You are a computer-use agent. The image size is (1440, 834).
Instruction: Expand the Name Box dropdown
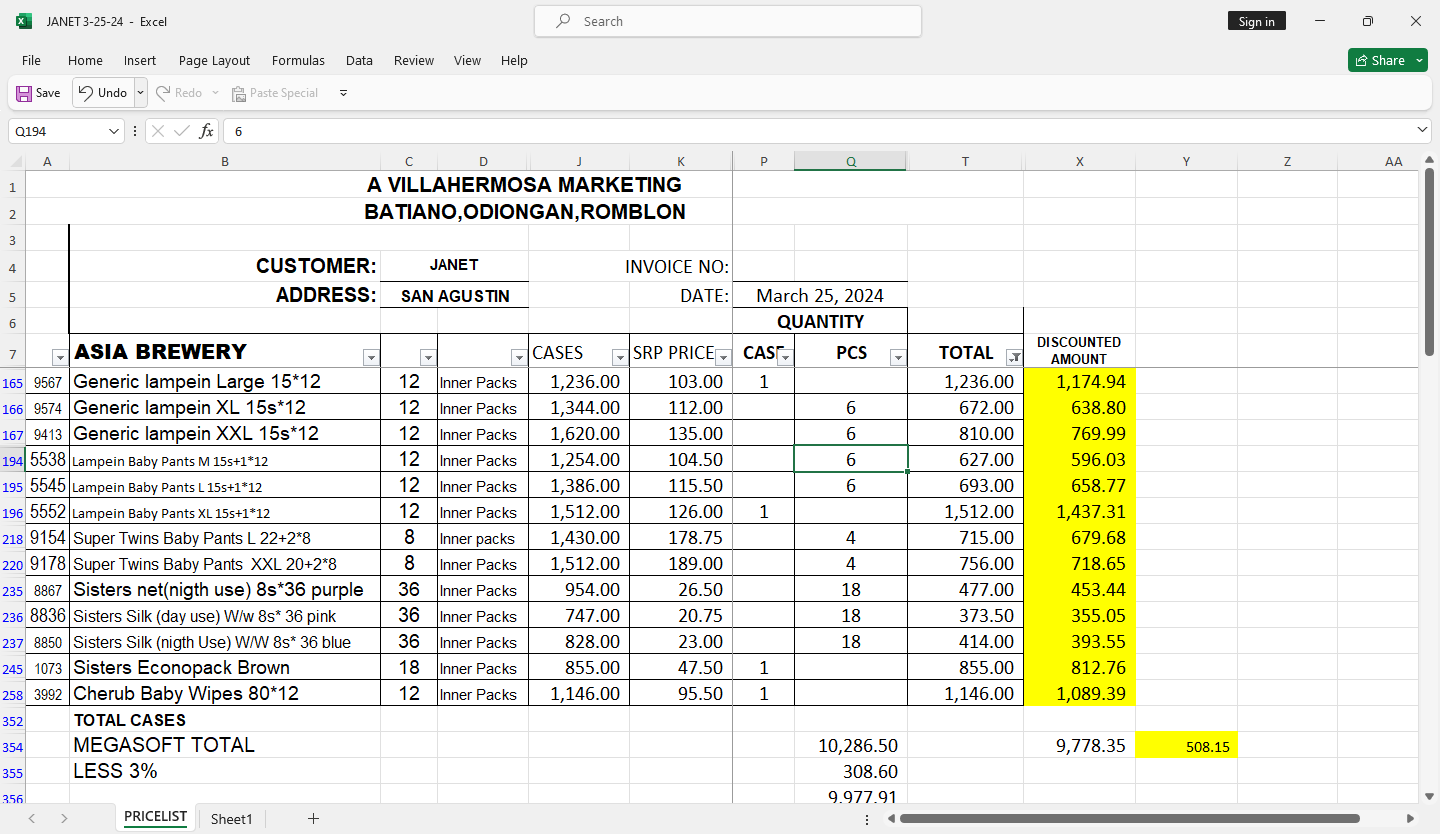click(113, 131)
